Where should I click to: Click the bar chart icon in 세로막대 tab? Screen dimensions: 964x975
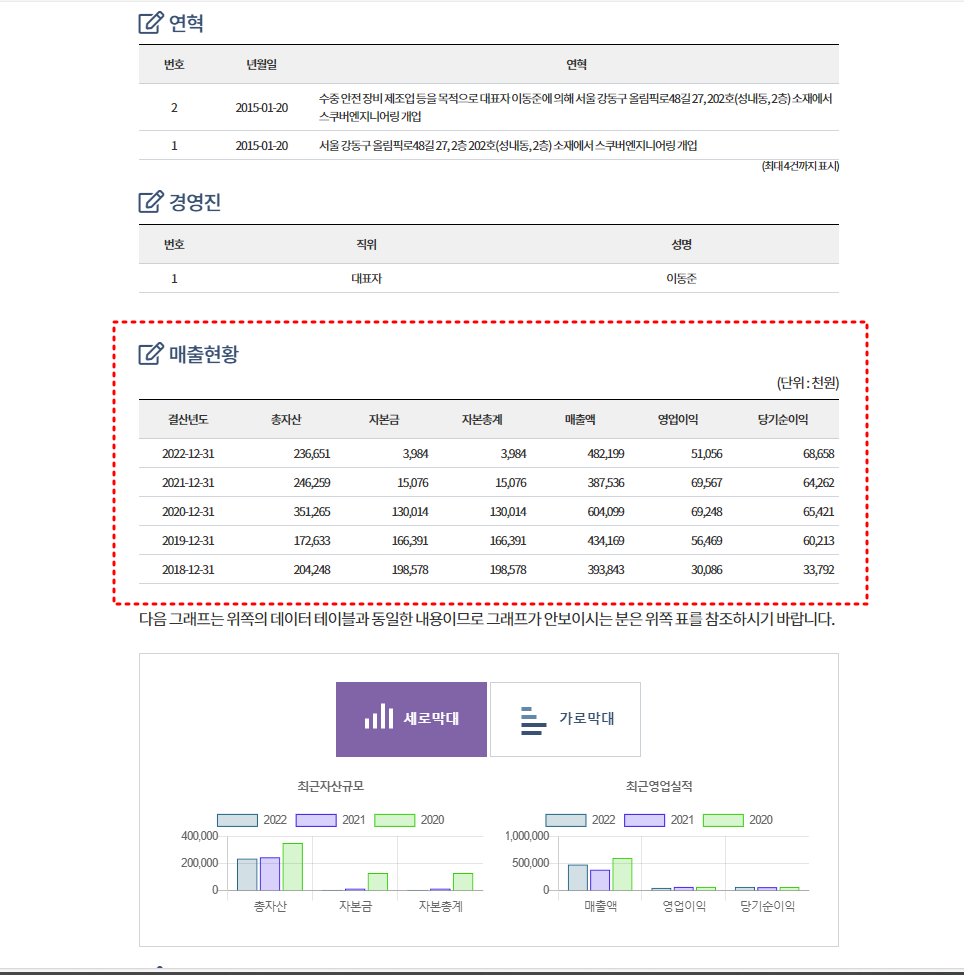[x=379, y=716]
